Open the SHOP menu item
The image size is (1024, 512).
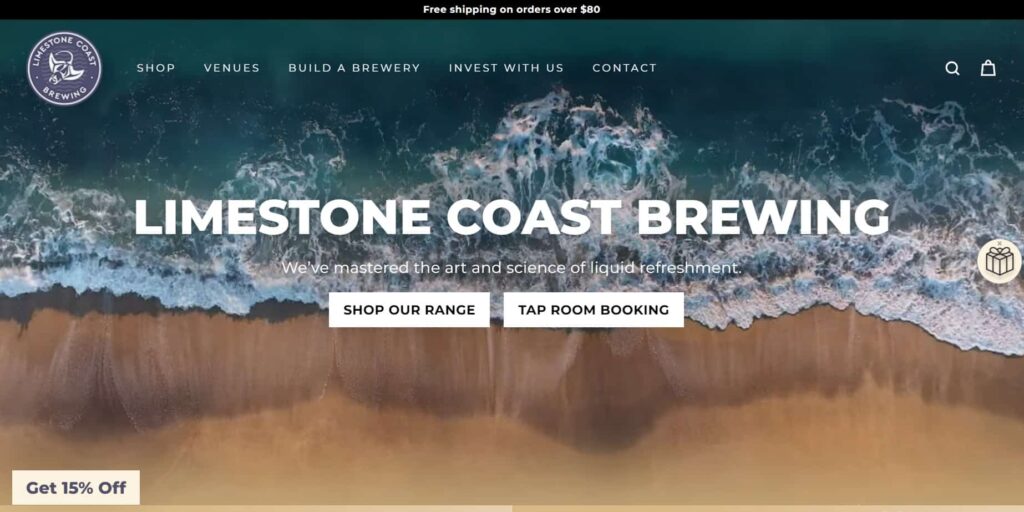pyautogui.click(x=156, y=68)
